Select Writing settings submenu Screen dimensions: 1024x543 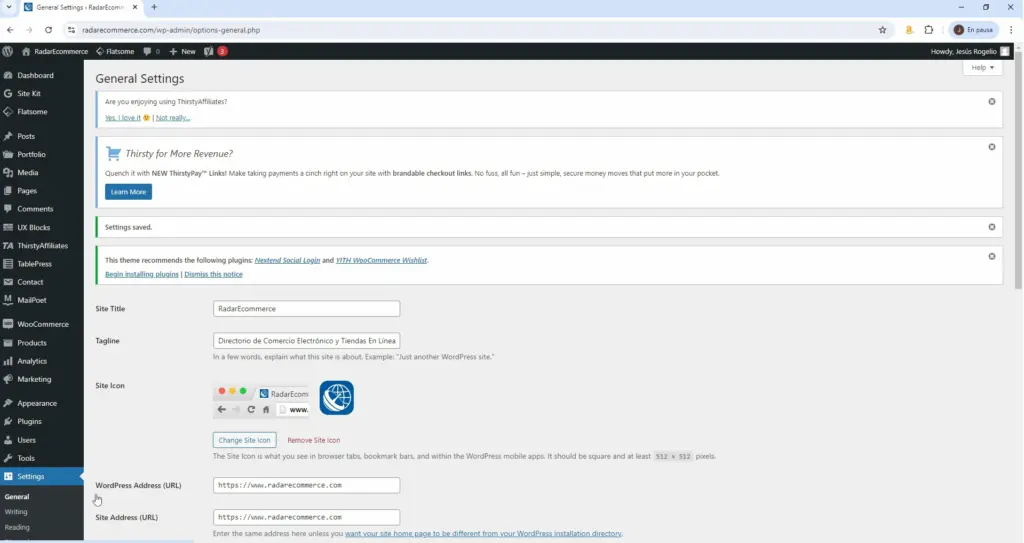click(16, 512)
